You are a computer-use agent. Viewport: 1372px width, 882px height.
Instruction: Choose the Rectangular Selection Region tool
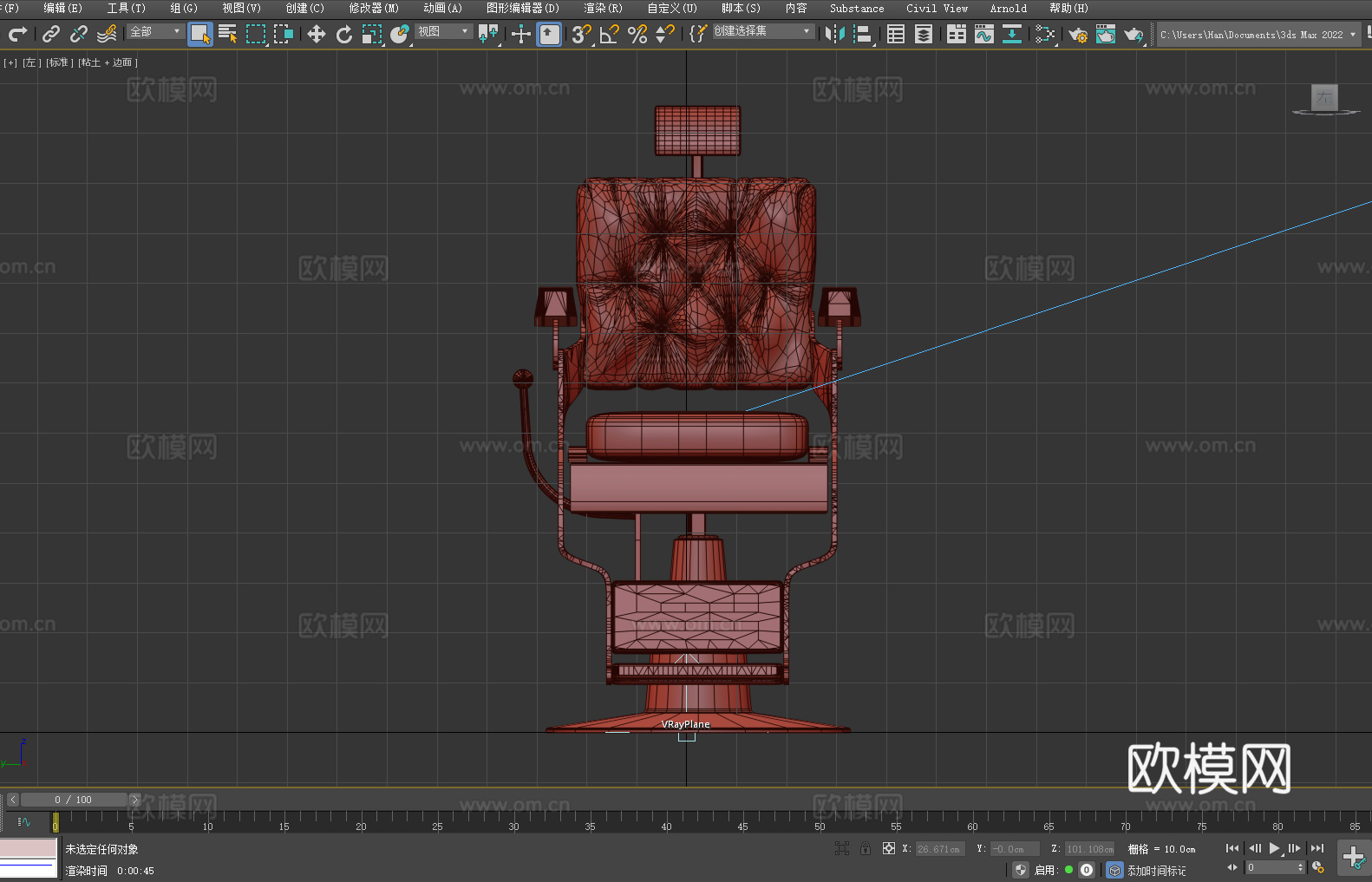click(256, 34)
